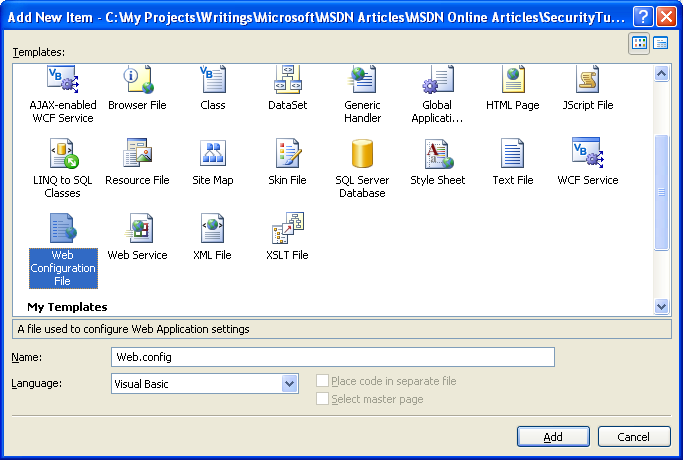Select the Text File template icon
Viewport: 683px width, 460px height.
tap(513, 153)
